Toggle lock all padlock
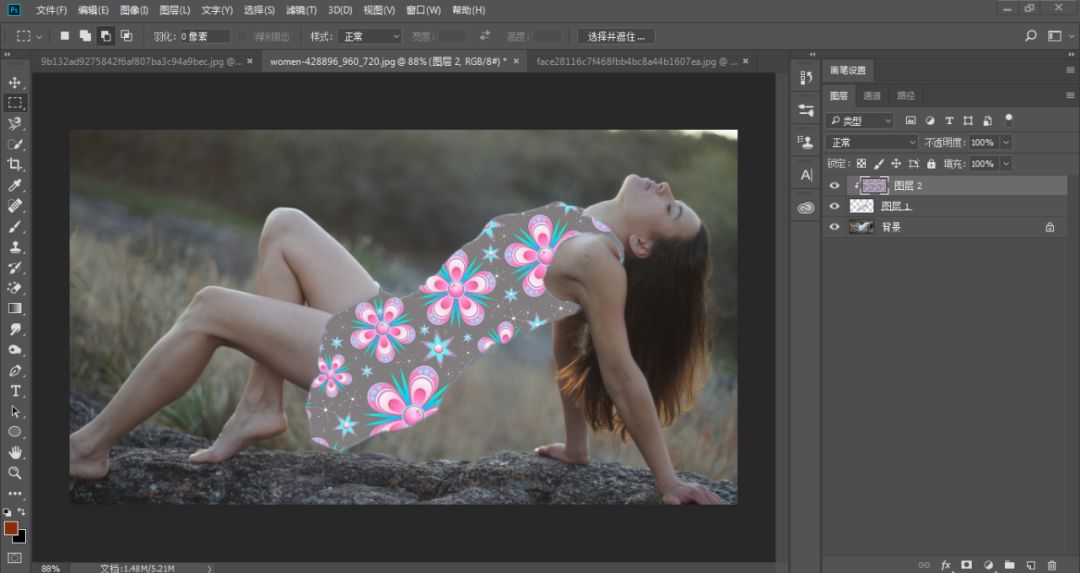This screenshot has width=1080, height=573. tap(931, 163)
